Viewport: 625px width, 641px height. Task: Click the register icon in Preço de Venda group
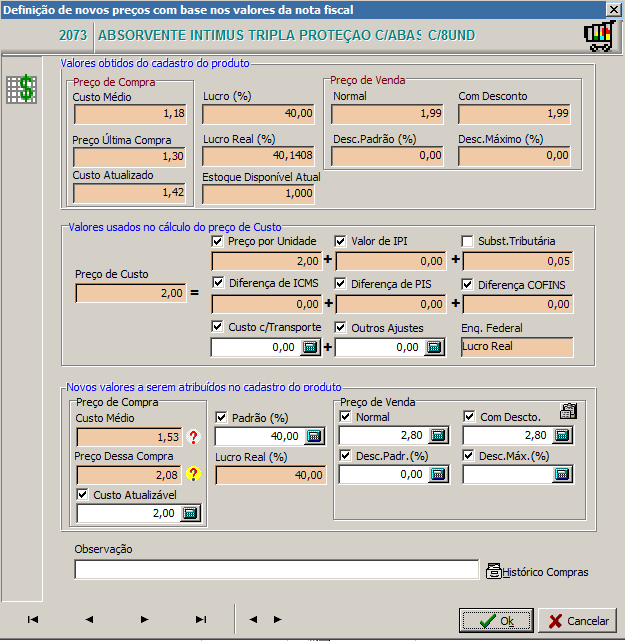[x=568, y=411]
